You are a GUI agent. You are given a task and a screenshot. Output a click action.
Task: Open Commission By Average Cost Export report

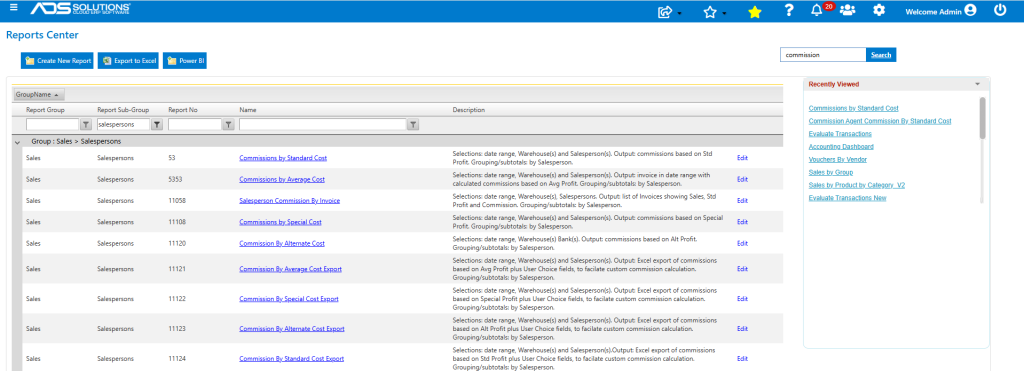291,269
